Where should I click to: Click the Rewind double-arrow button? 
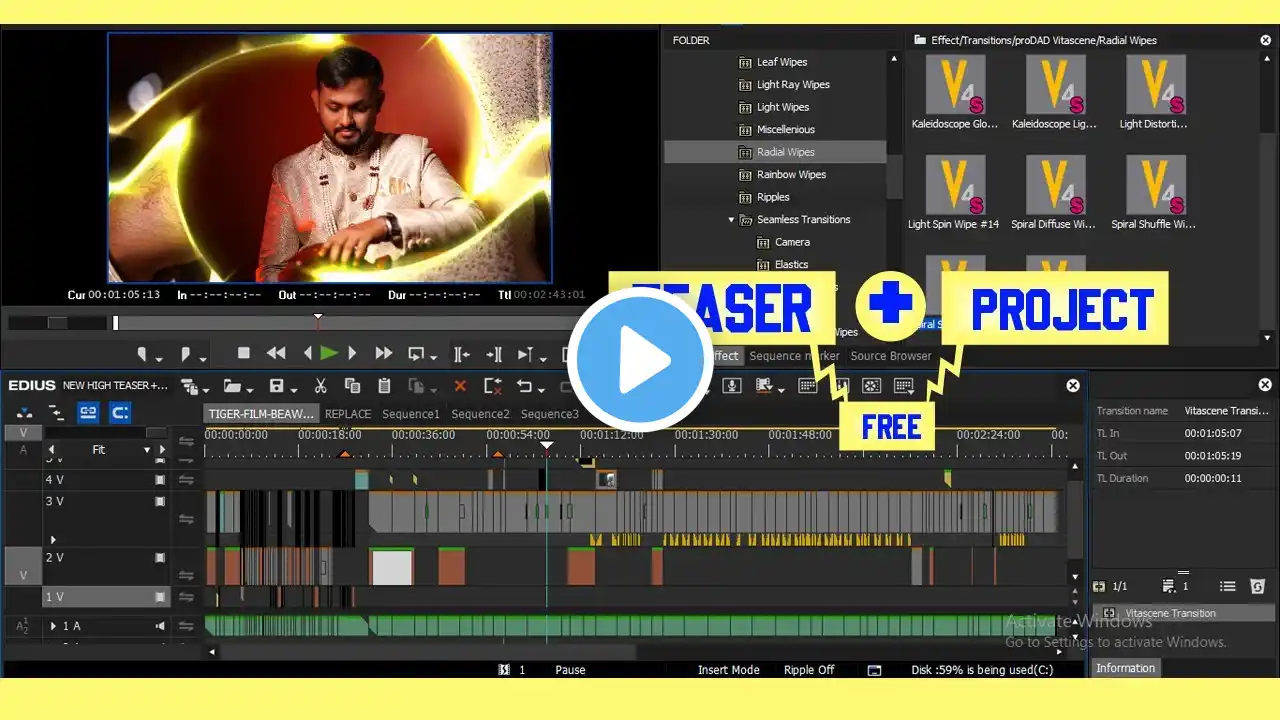click(276, 353)
